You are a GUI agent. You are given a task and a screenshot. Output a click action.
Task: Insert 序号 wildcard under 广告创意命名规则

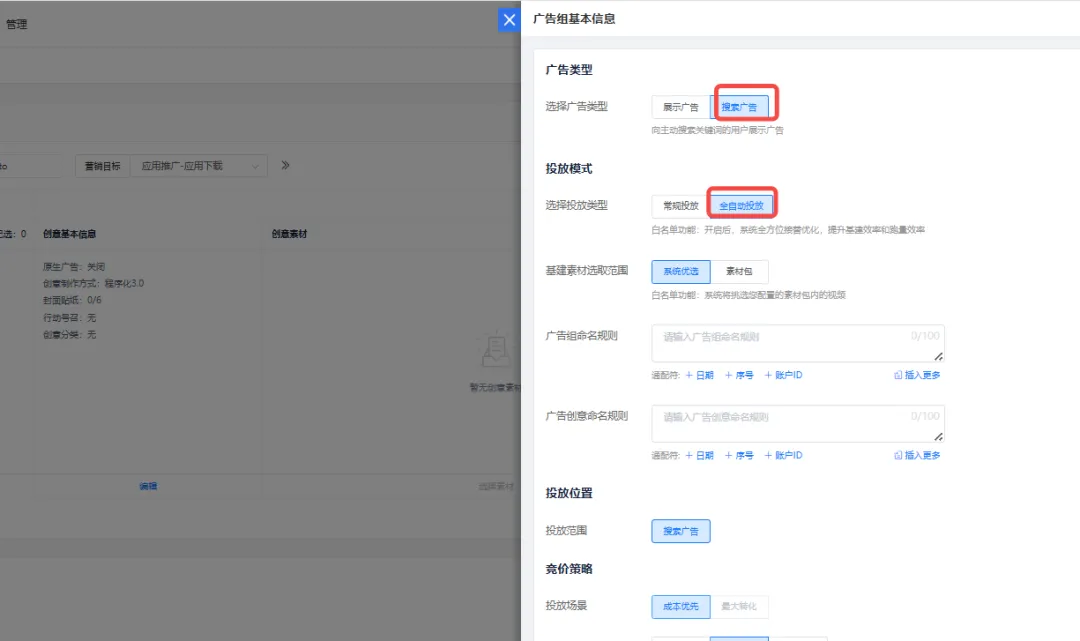pos(739,455)
